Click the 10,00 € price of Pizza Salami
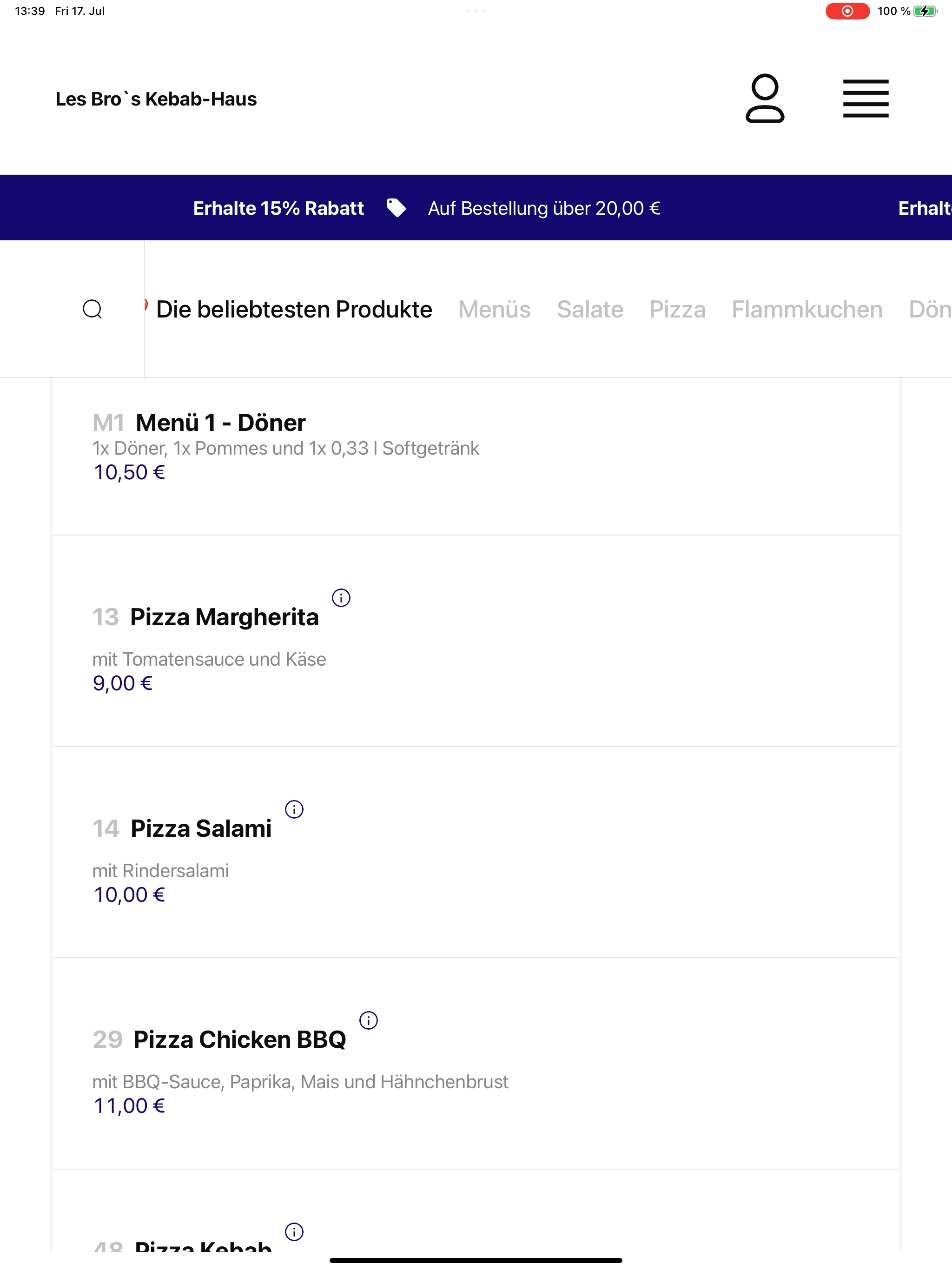 [129, 894]
